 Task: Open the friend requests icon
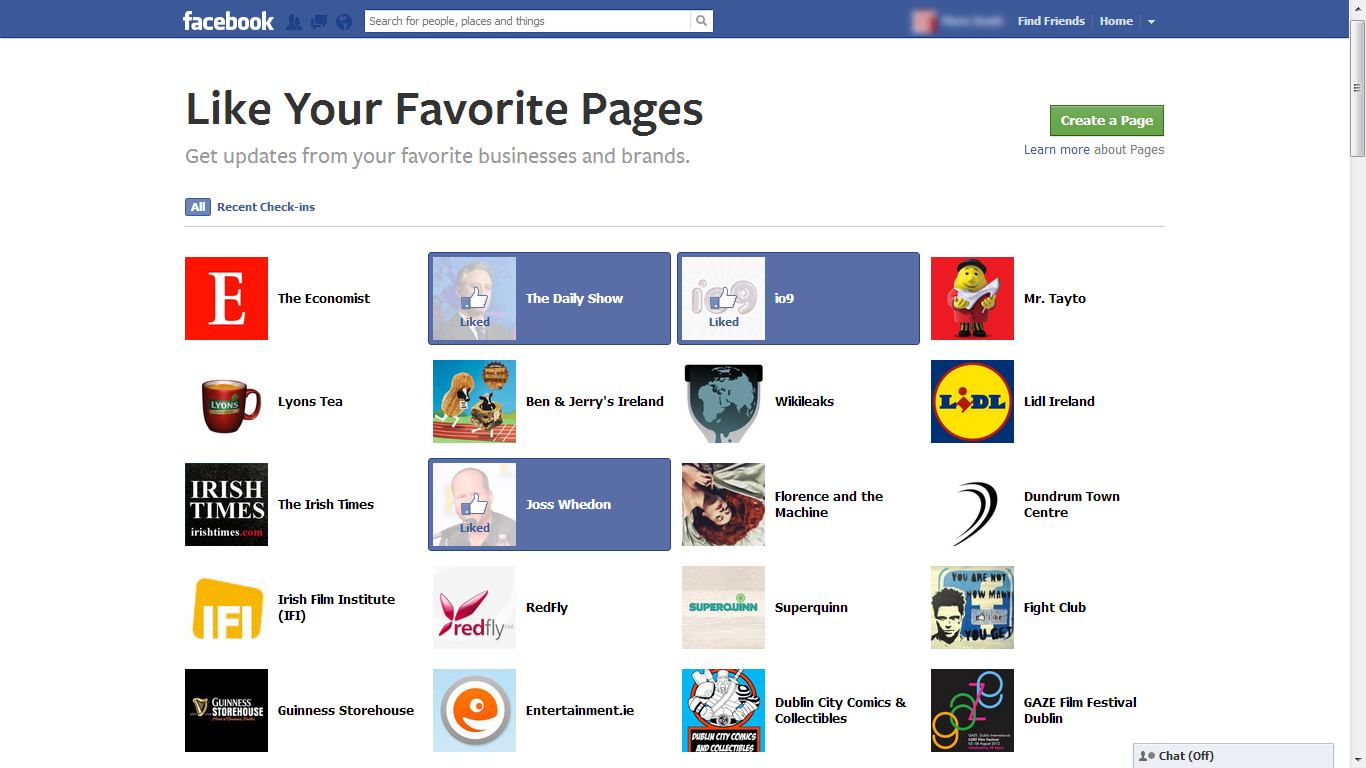[x=294, y=21]
